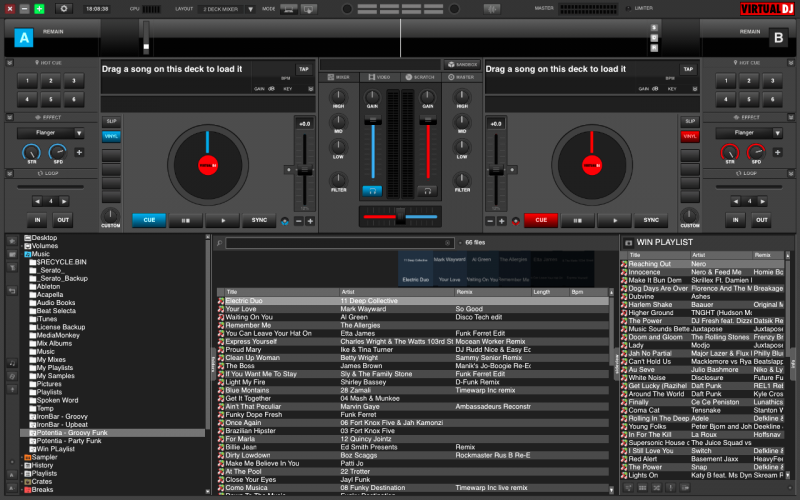Open deck B Flanger effect dropdown

click(777, 133)
